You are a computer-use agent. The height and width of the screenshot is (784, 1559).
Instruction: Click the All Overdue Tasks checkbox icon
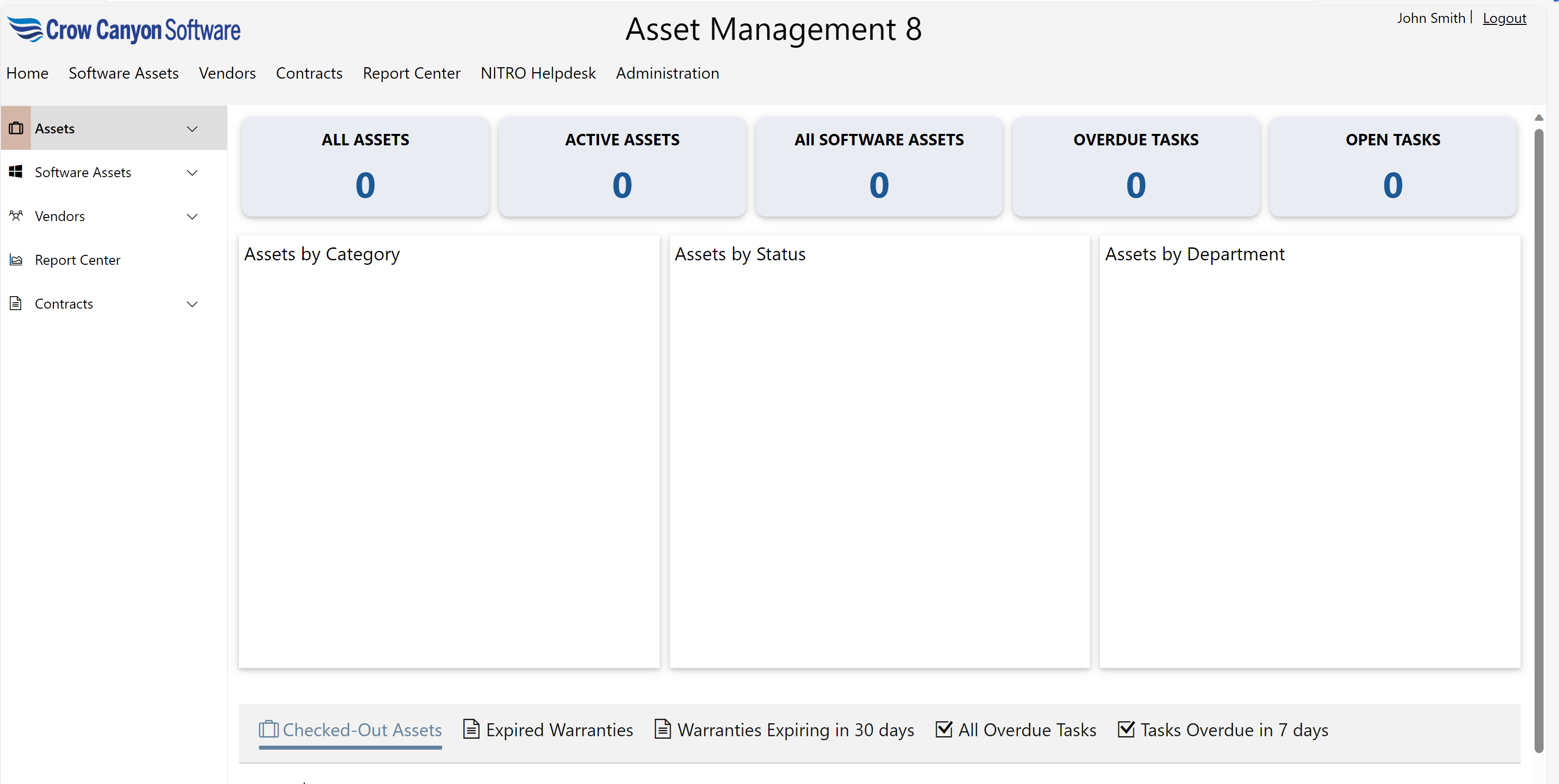(x=944, y=729)
